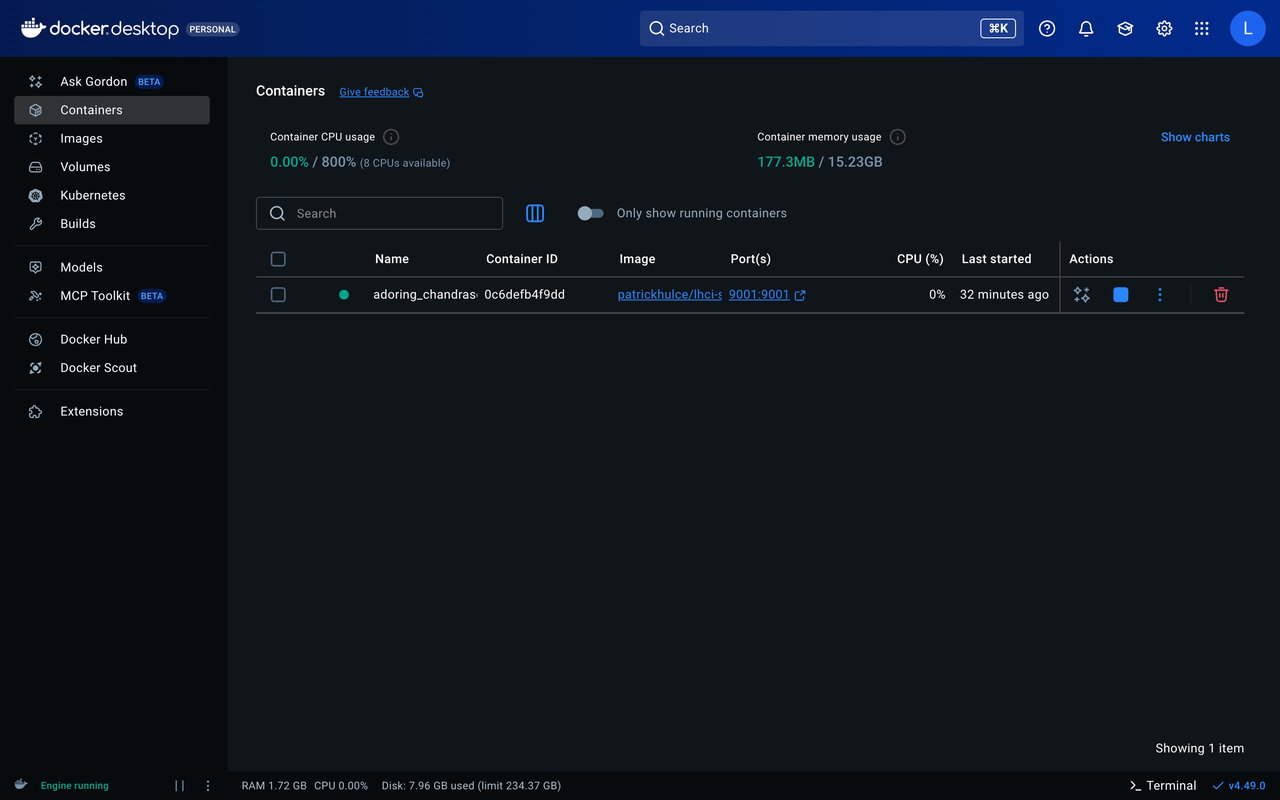Viewport: 1280px width, 800px height.
Task: Open the Help center question mark icon
Action: [1047, 29]
